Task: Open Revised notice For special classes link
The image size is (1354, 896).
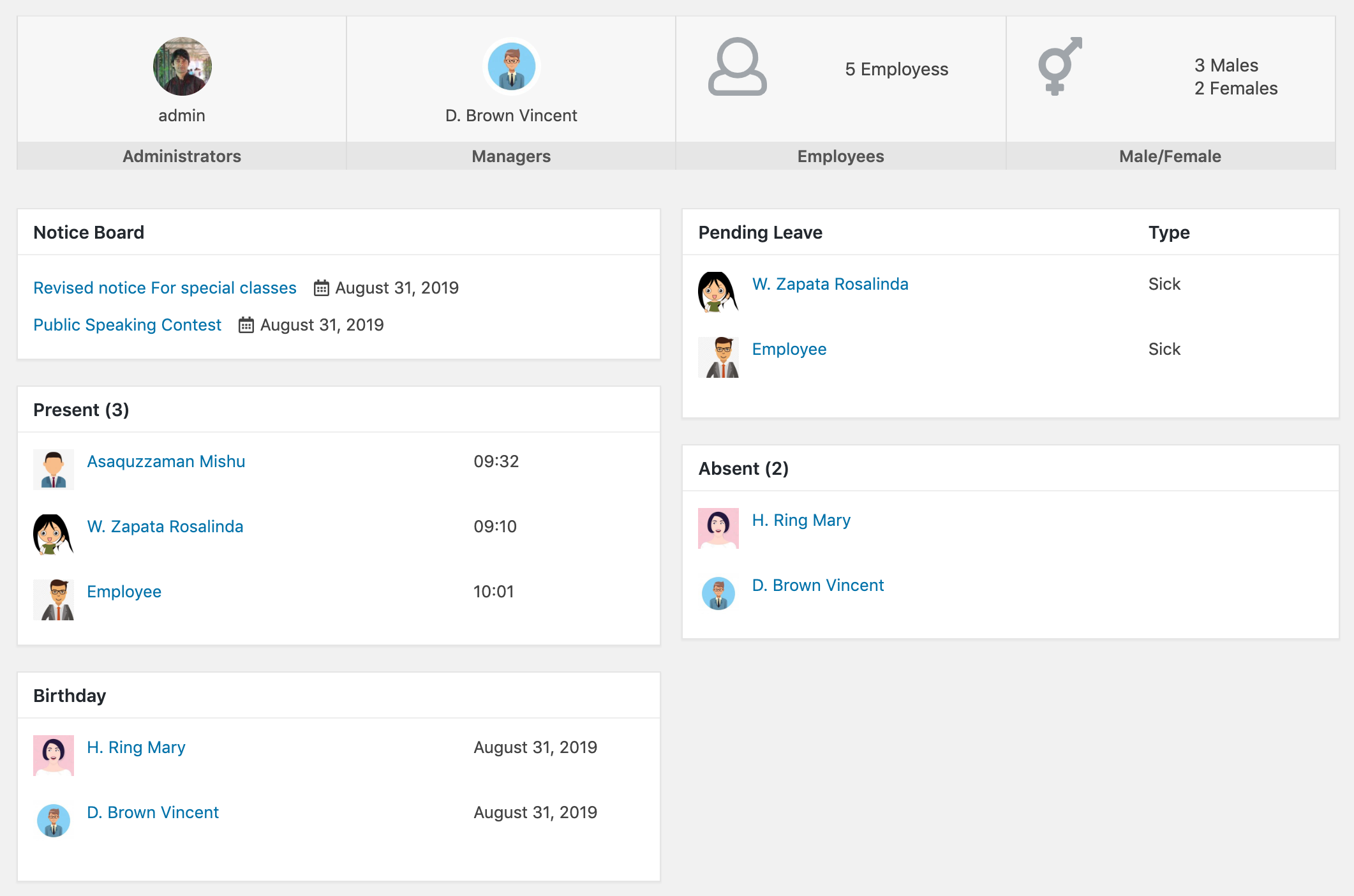Action: [x=165, y=288]
